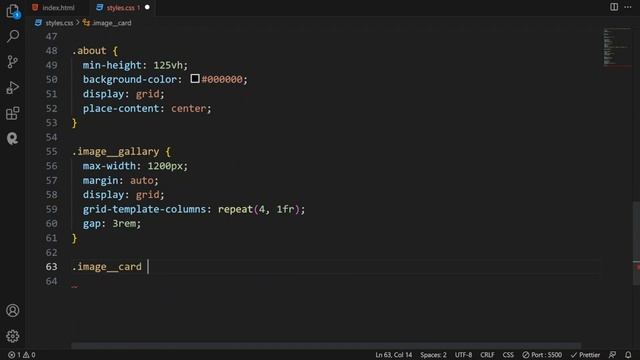Click image__card breadcrumb symbol
This screenshot has width=640, height=360.
tap(107, 23)
